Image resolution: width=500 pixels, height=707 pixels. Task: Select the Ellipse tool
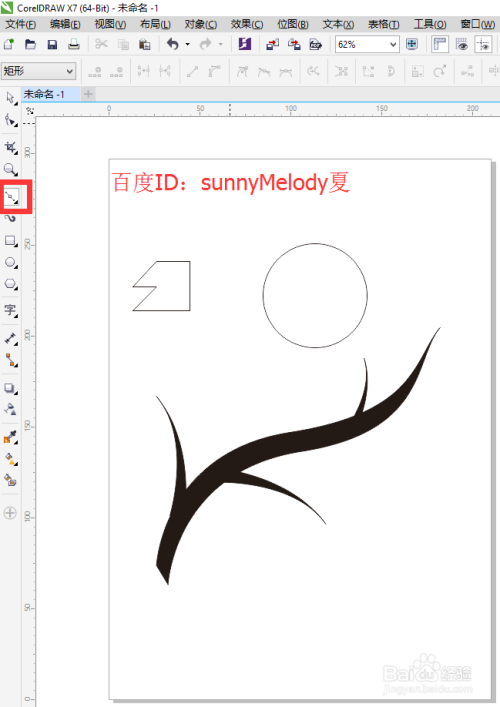(x=10, y=262)
